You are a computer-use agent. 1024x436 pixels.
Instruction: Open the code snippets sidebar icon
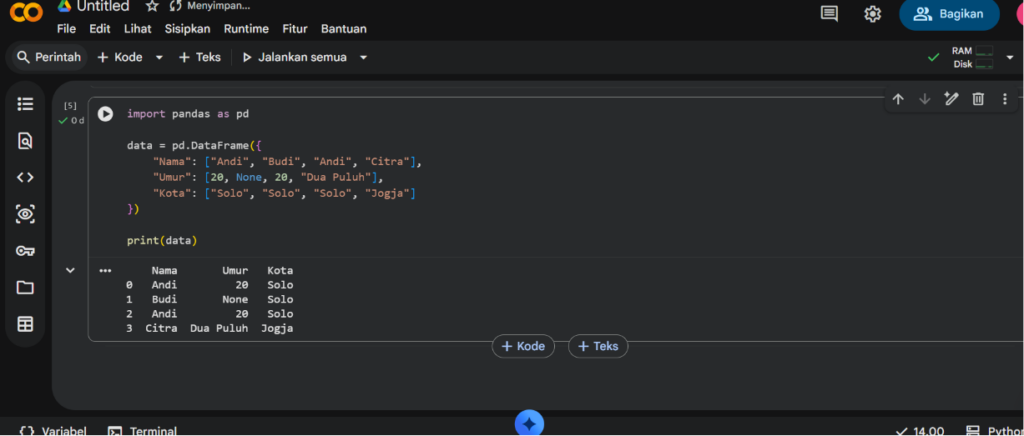[25, 178]
